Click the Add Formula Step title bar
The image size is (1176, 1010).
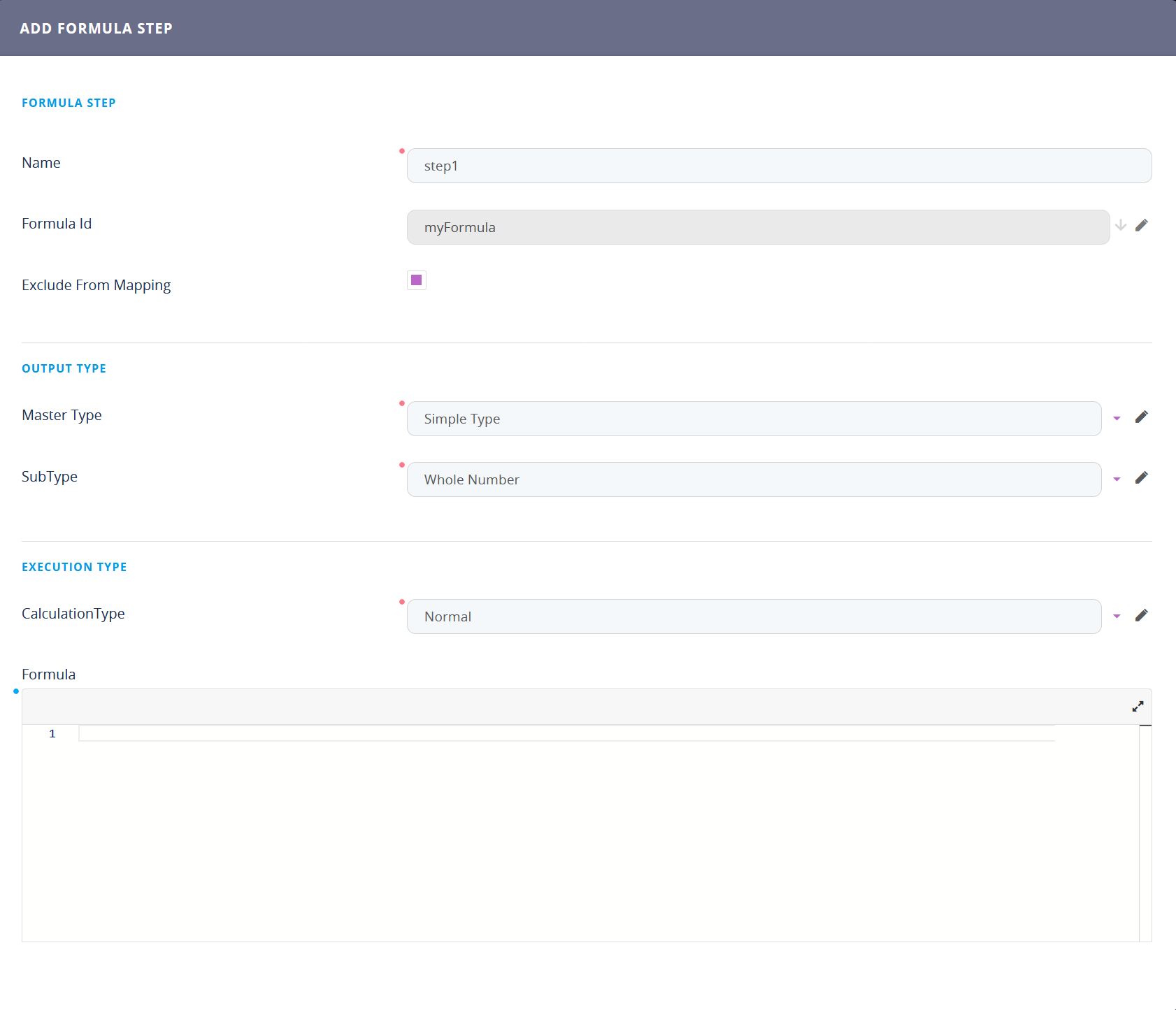587,28
